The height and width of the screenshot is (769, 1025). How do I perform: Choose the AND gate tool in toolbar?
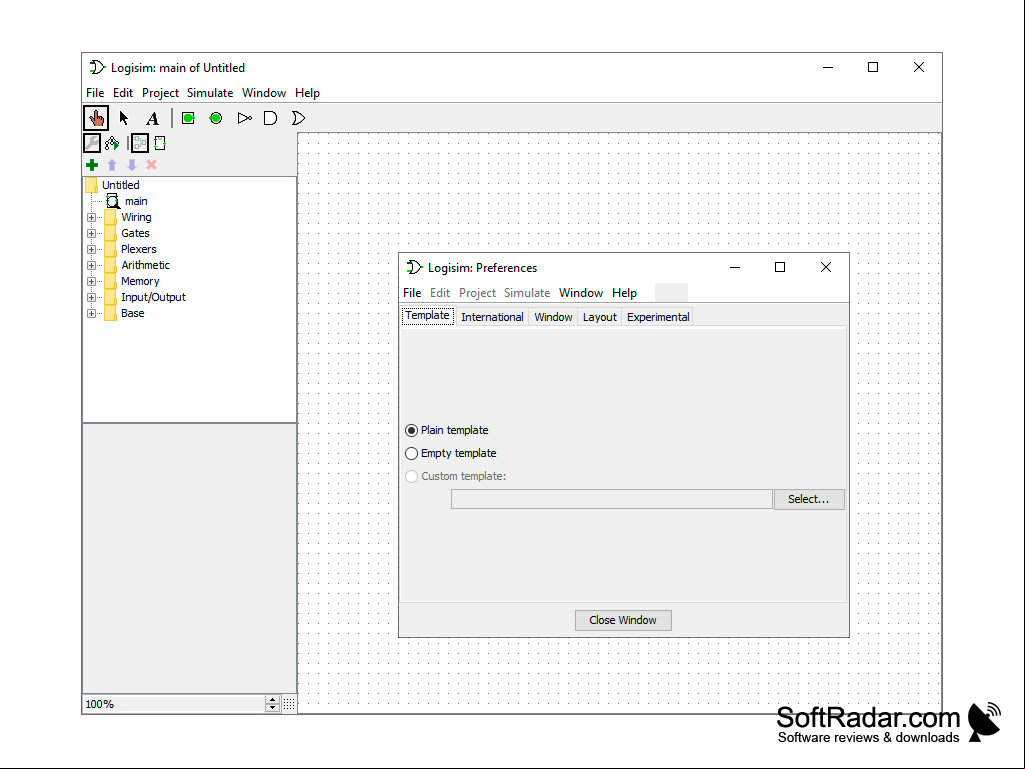[270, 118]
